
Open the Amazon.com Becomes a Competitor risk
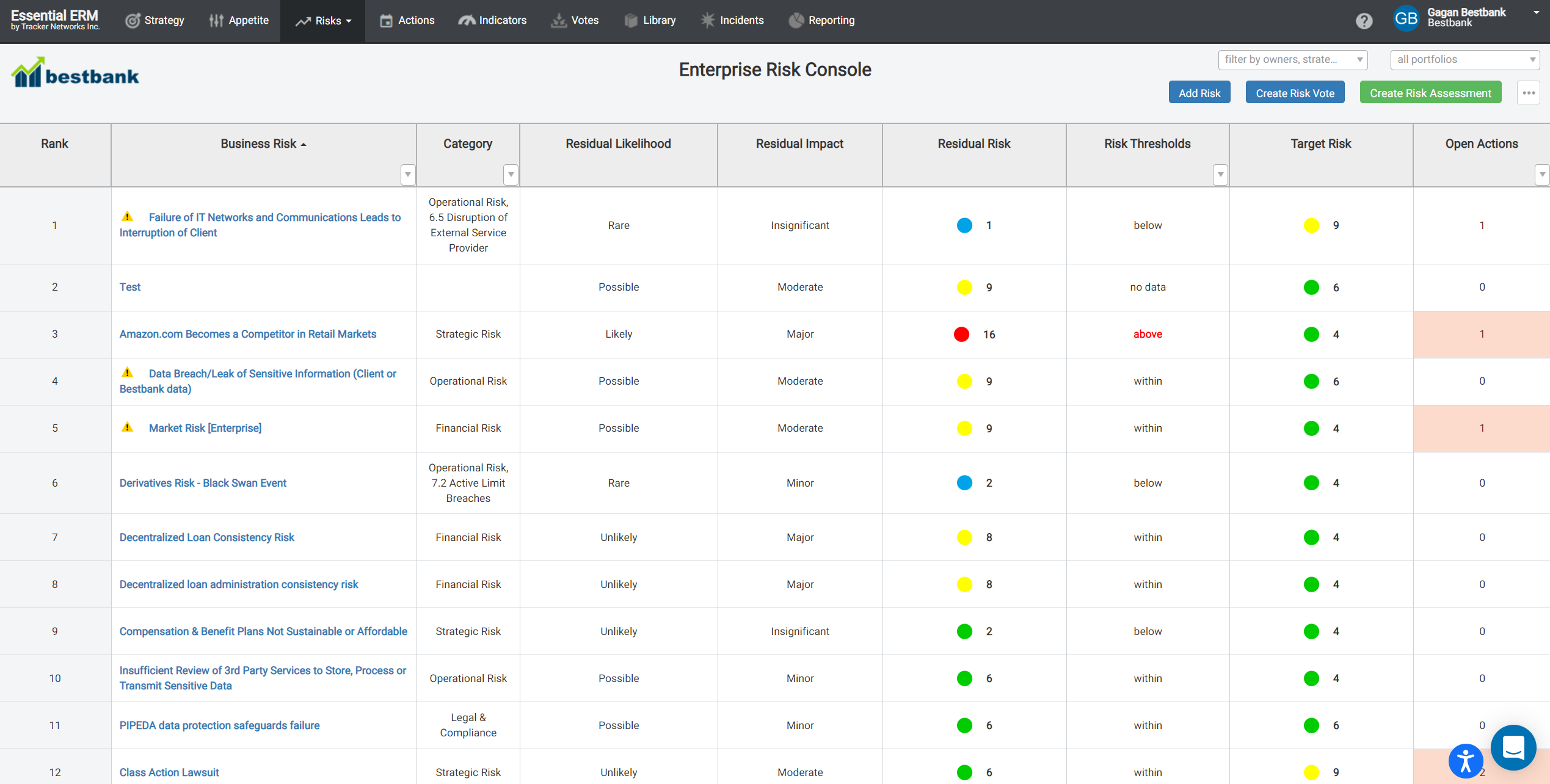coord(248,334)
